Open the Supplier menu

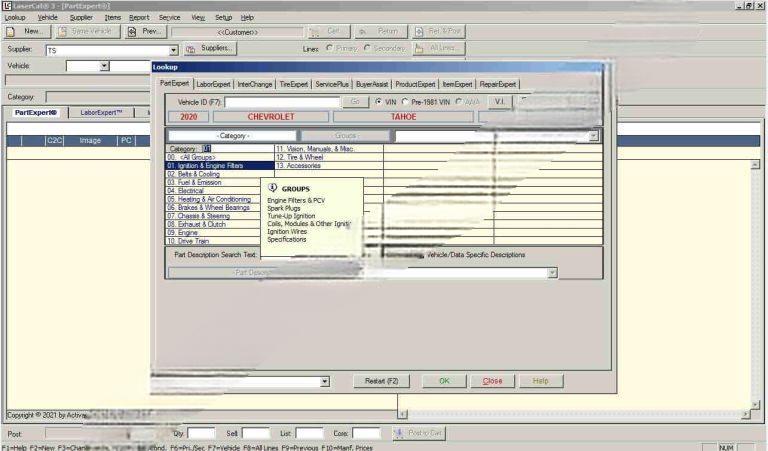click(81, 18)
